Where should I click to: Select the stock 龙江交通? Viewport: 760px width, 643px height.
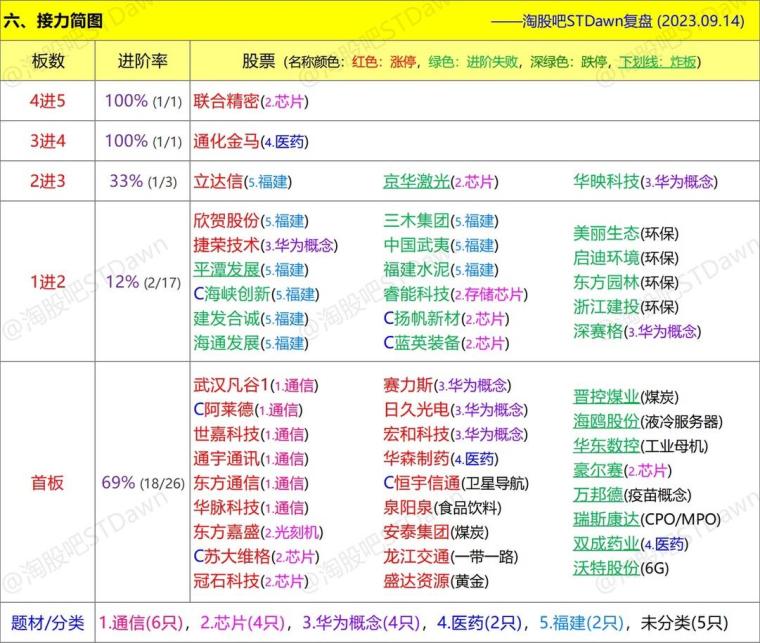tap(416, 556)
